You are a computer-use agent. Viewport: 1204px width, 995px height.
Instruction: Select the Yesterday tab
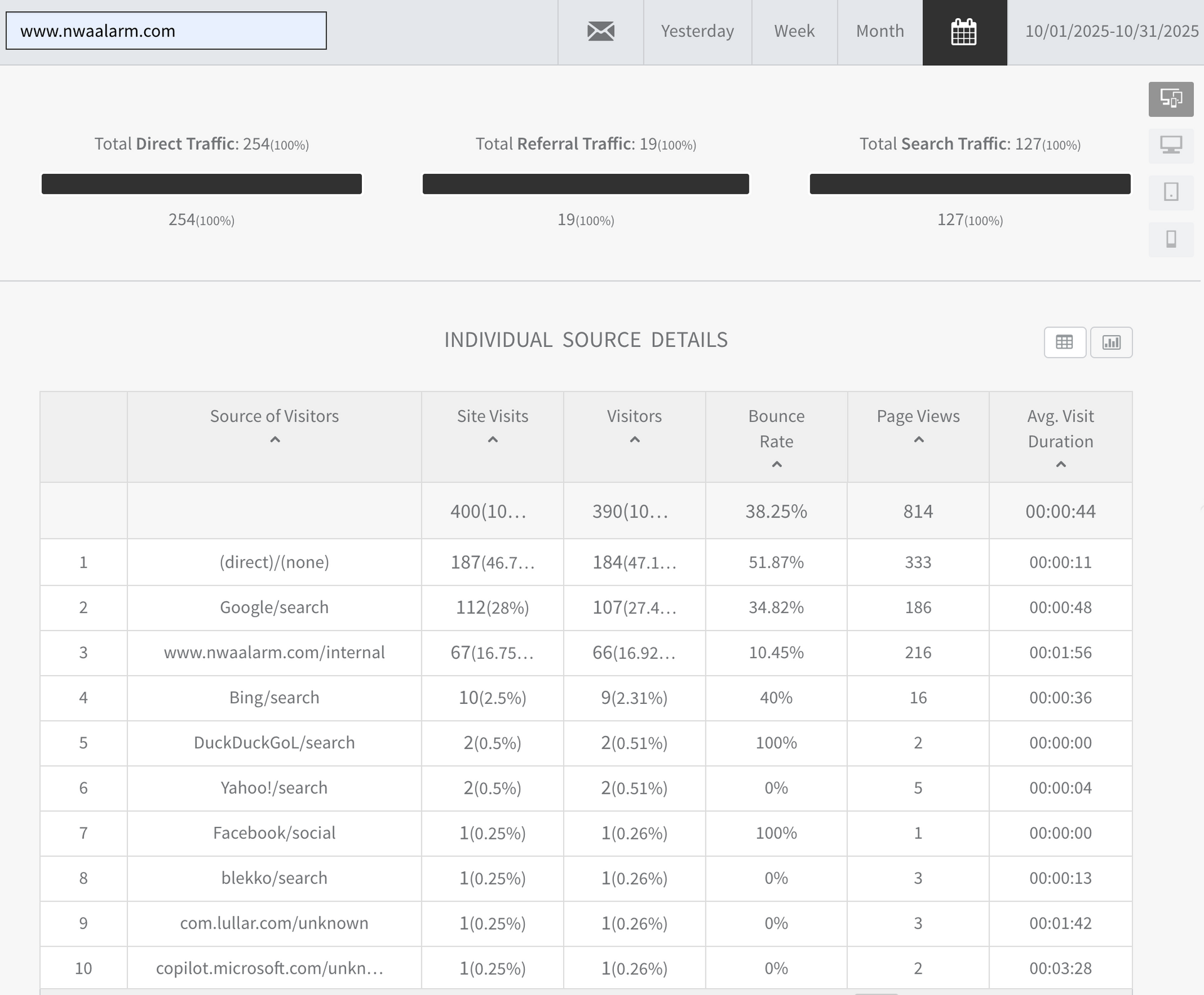(x=697, y=31)
